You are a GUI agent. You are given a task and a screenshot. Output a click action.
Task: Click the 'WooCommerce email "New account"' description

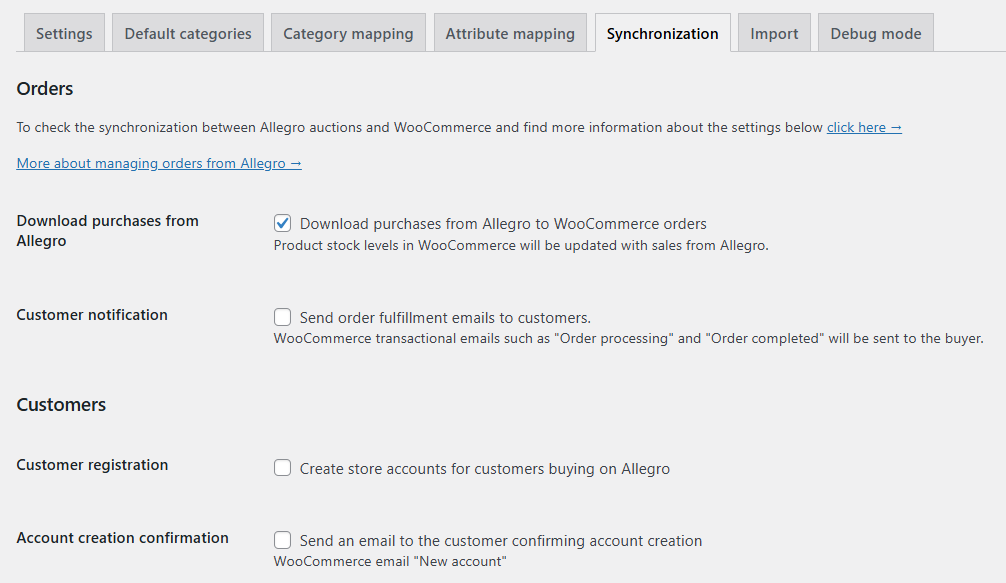[x=390, y=562]
